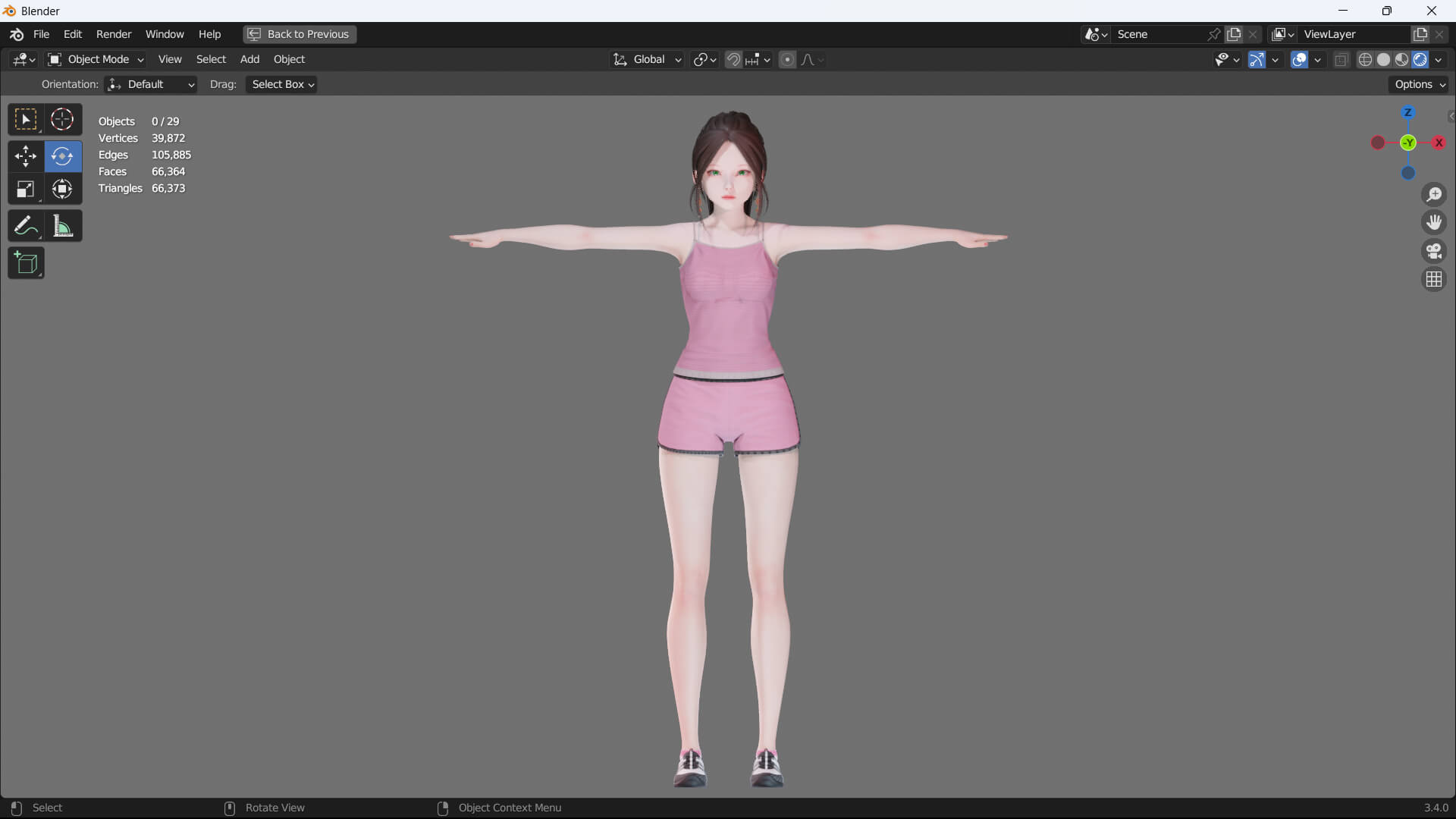Click the Zoom view magnifier icon
The image size is (1456, 819).
click(1433, 195)
